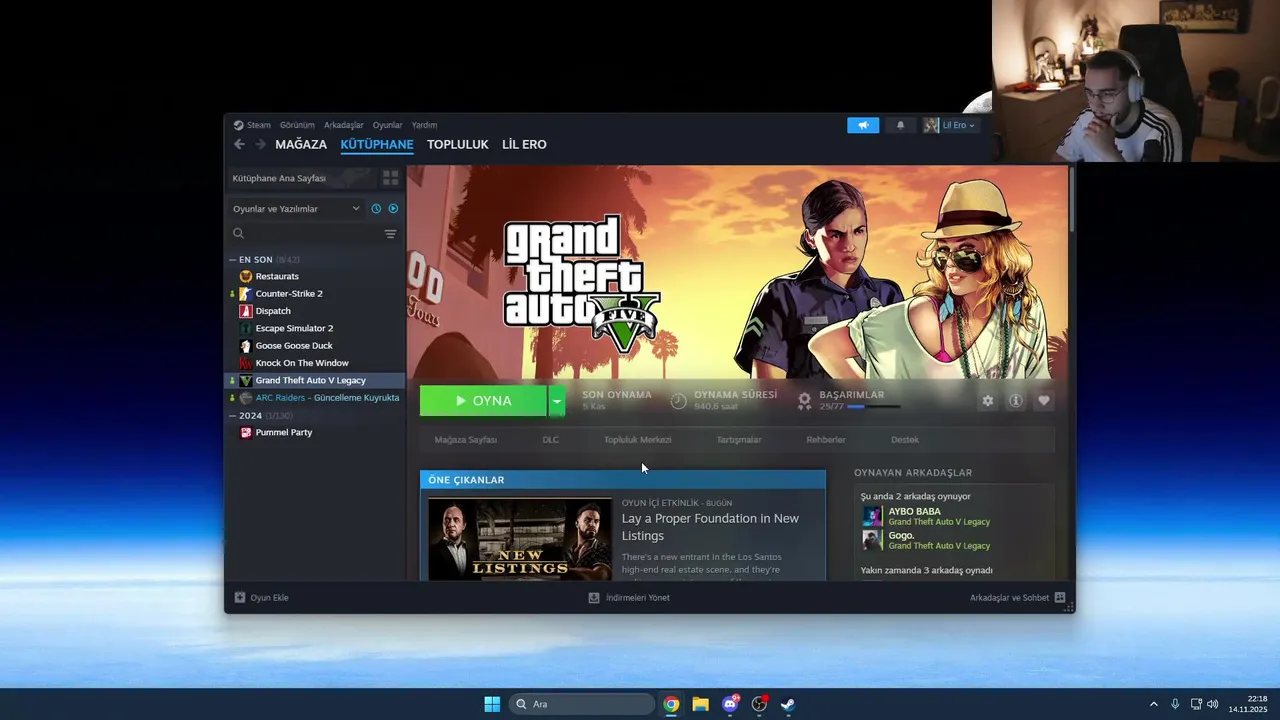
Task: Click Dispatch game icon in list
Action: click(246, 311)
